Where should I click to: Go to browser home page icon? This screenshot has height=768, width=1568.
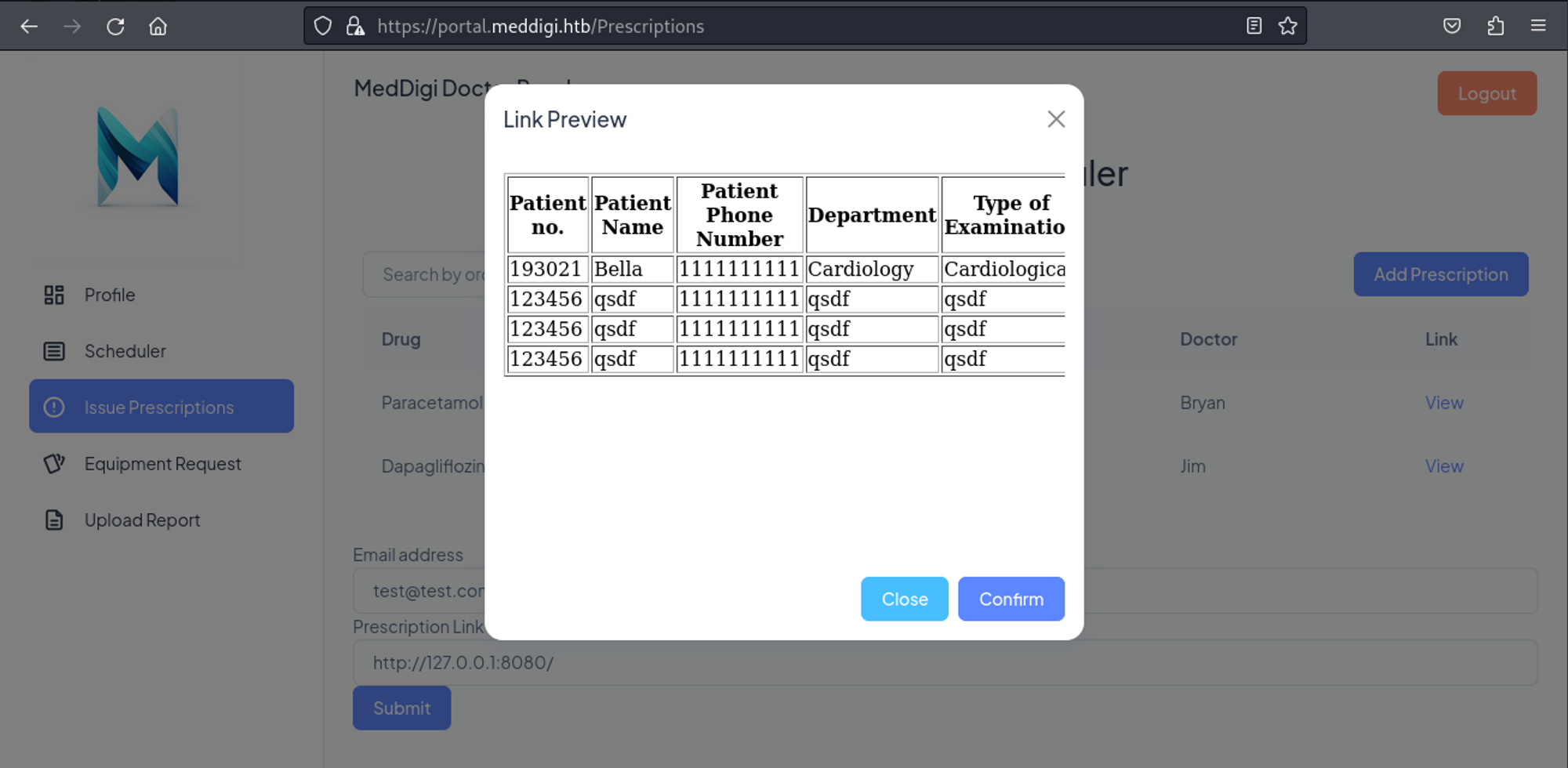(158, 27)
